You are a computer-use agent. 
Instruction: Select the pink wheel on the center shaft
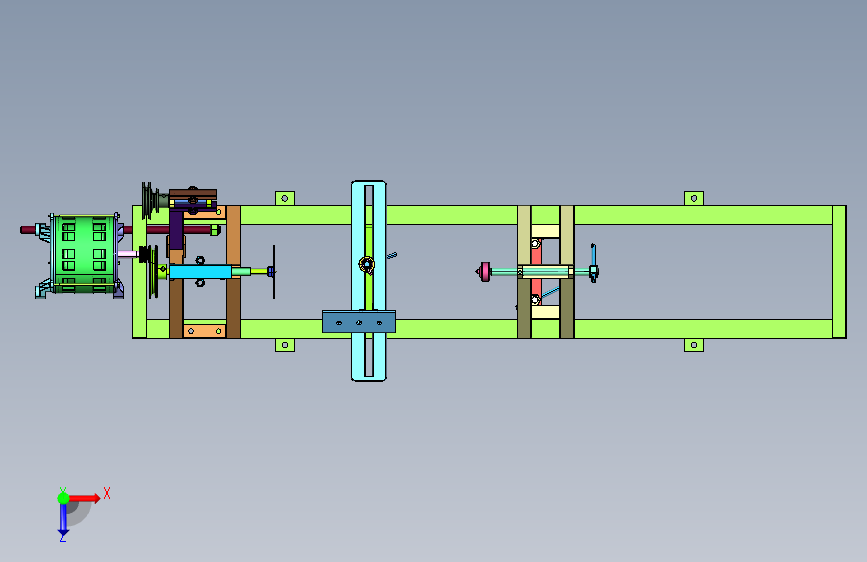pos(485,272)
